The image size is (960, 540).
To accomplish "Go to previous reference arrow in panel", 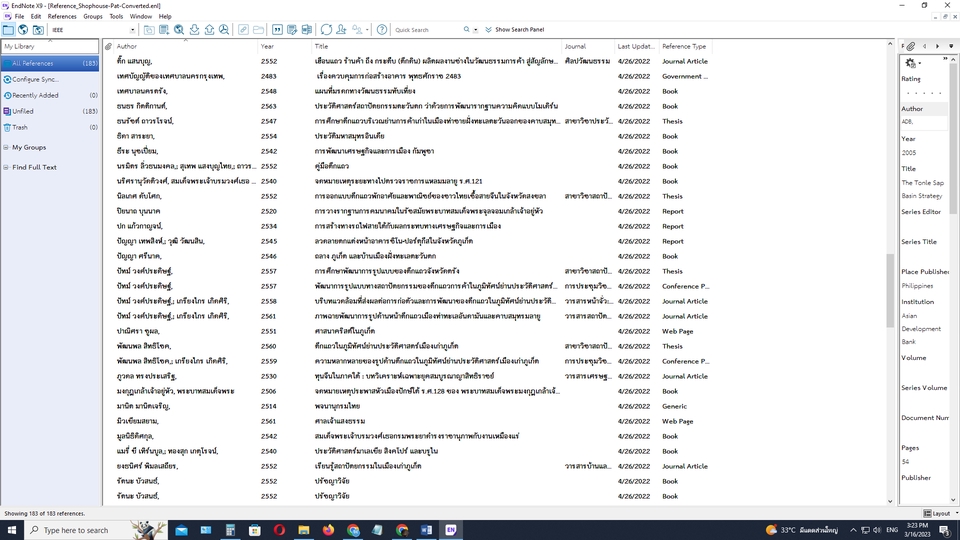I will 924,46.
